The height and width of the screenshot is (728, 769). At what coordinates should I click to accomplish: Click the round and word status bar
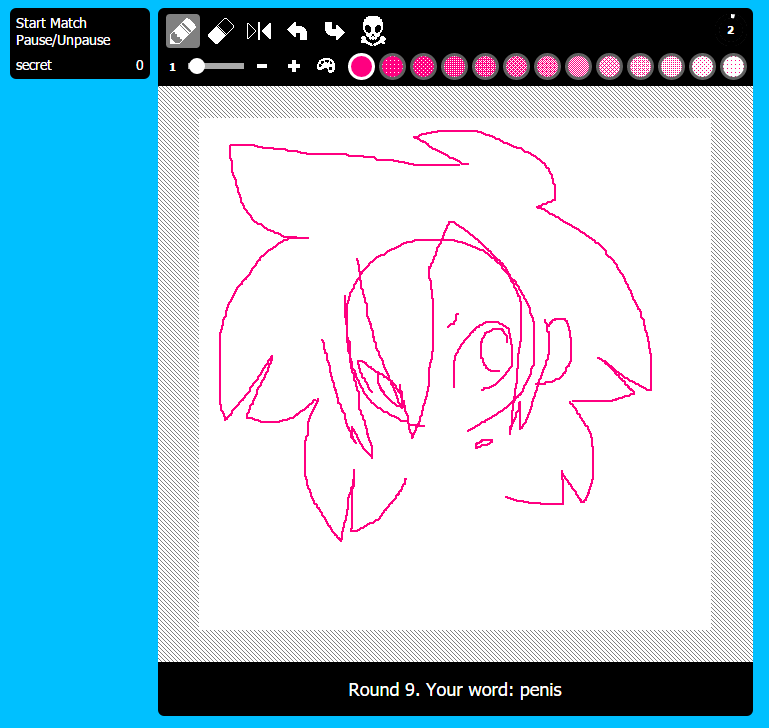(x=454, y=690)
